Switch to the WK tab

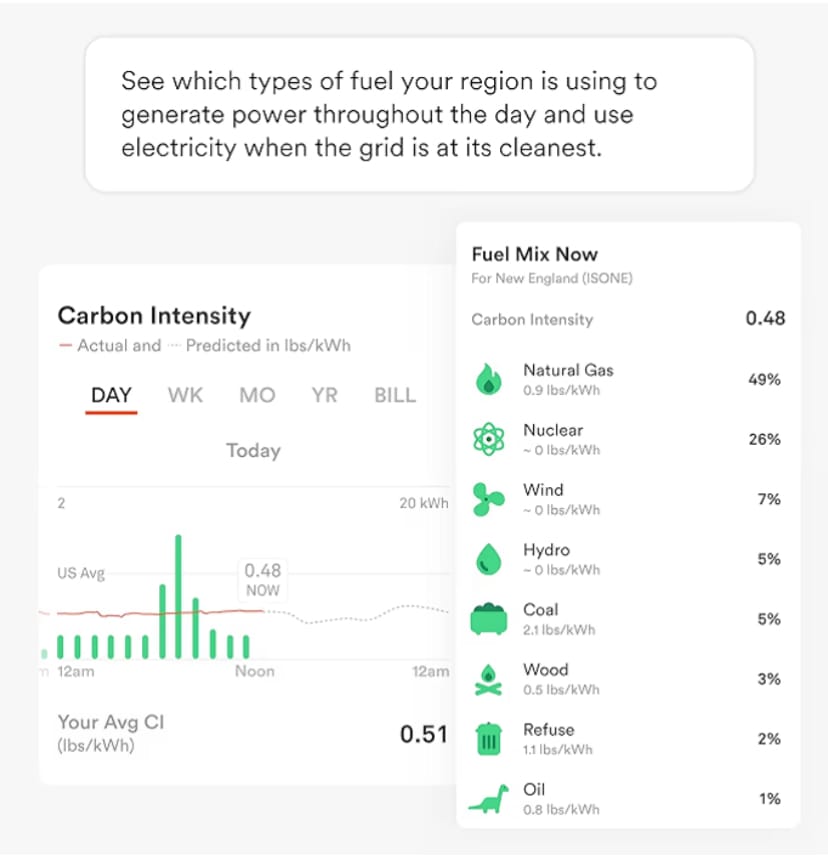[x=184, y=395]
